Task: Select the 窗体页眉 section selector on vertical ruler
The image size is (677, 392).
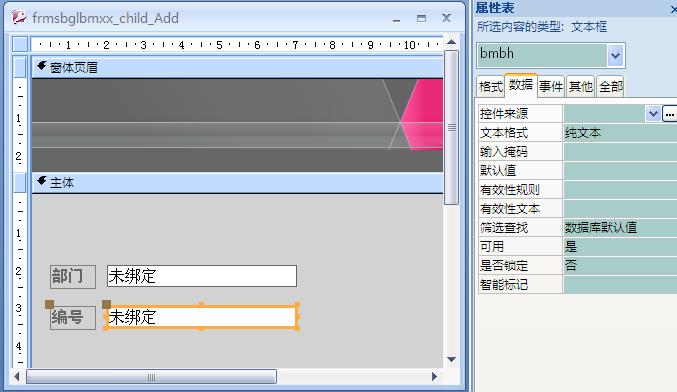Action: [20, 67]
